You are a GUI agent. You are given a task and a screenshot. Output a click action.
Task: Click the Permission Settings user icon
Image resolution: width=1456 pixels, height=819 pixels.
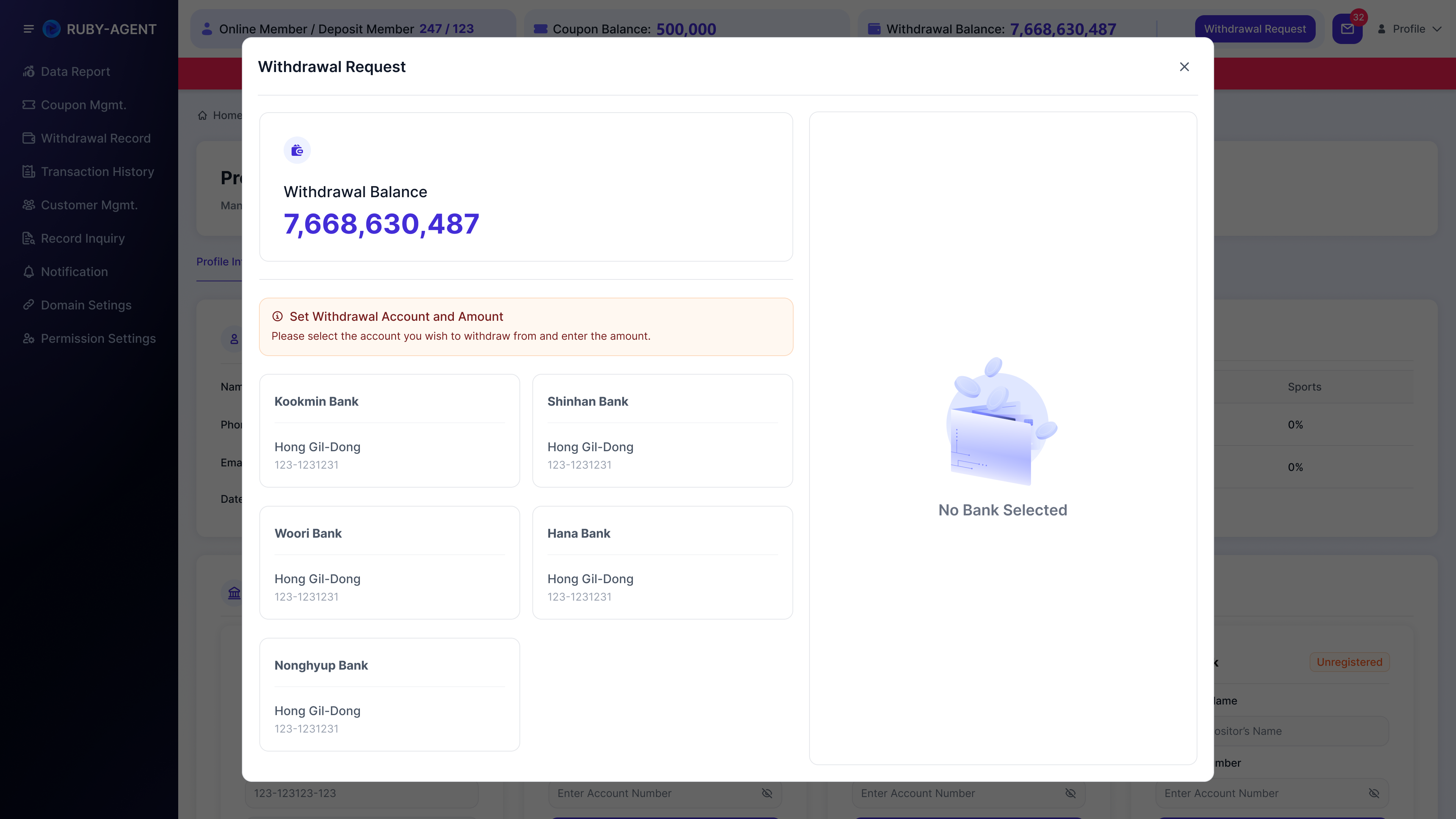click(x=29, y=338)
